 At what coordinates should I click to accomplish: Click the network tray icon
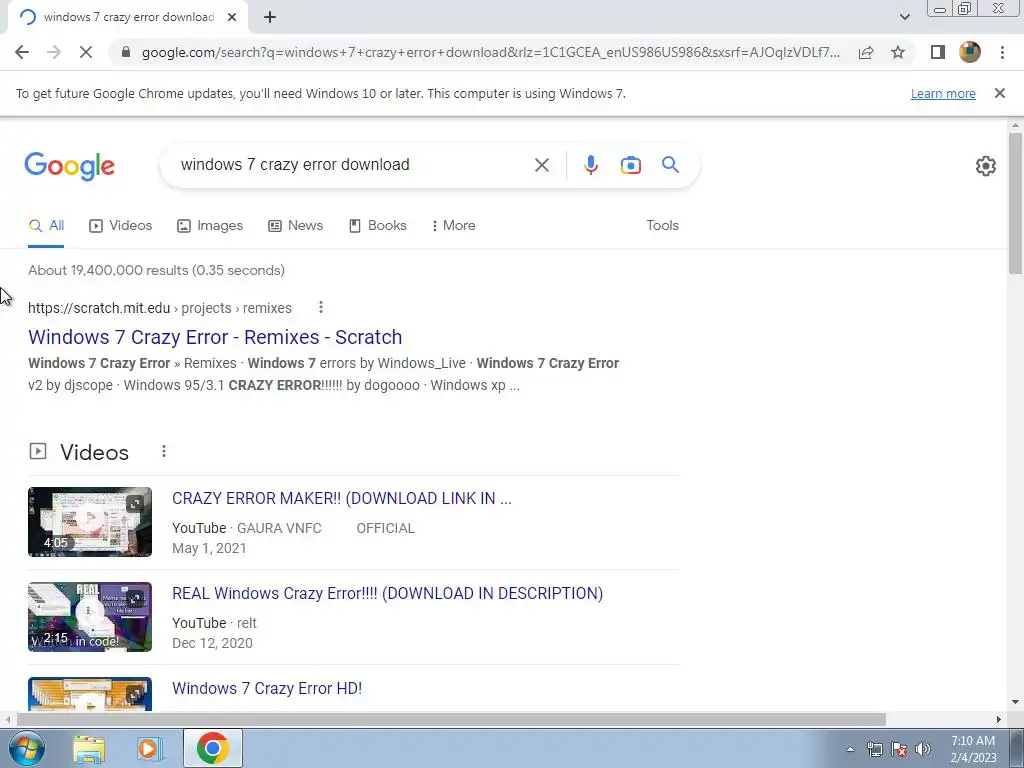point(874,749)
